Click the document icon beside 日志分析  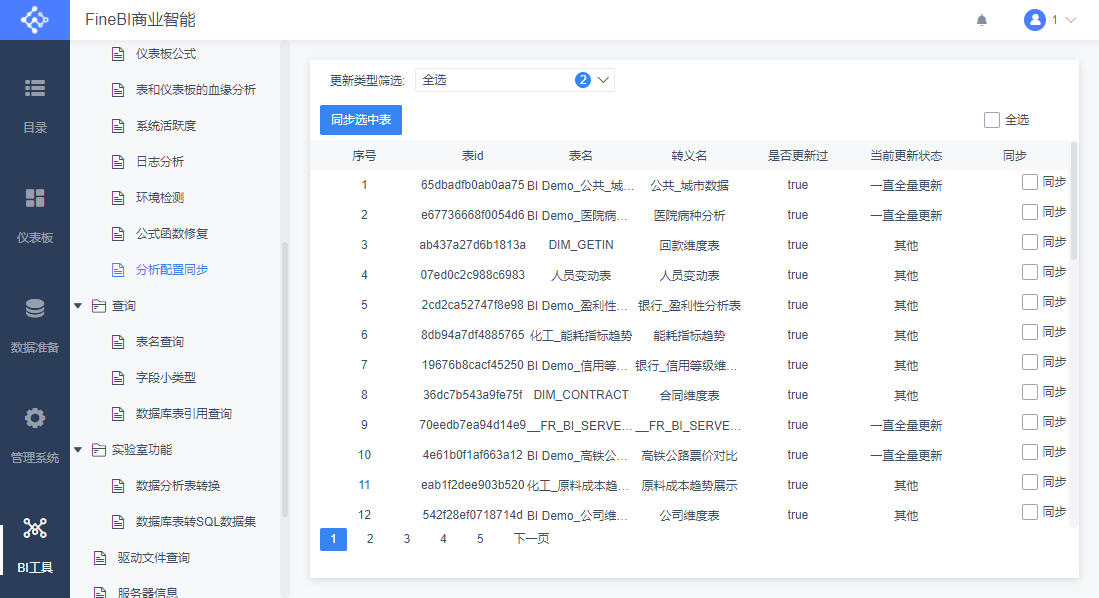coord(118,162)
